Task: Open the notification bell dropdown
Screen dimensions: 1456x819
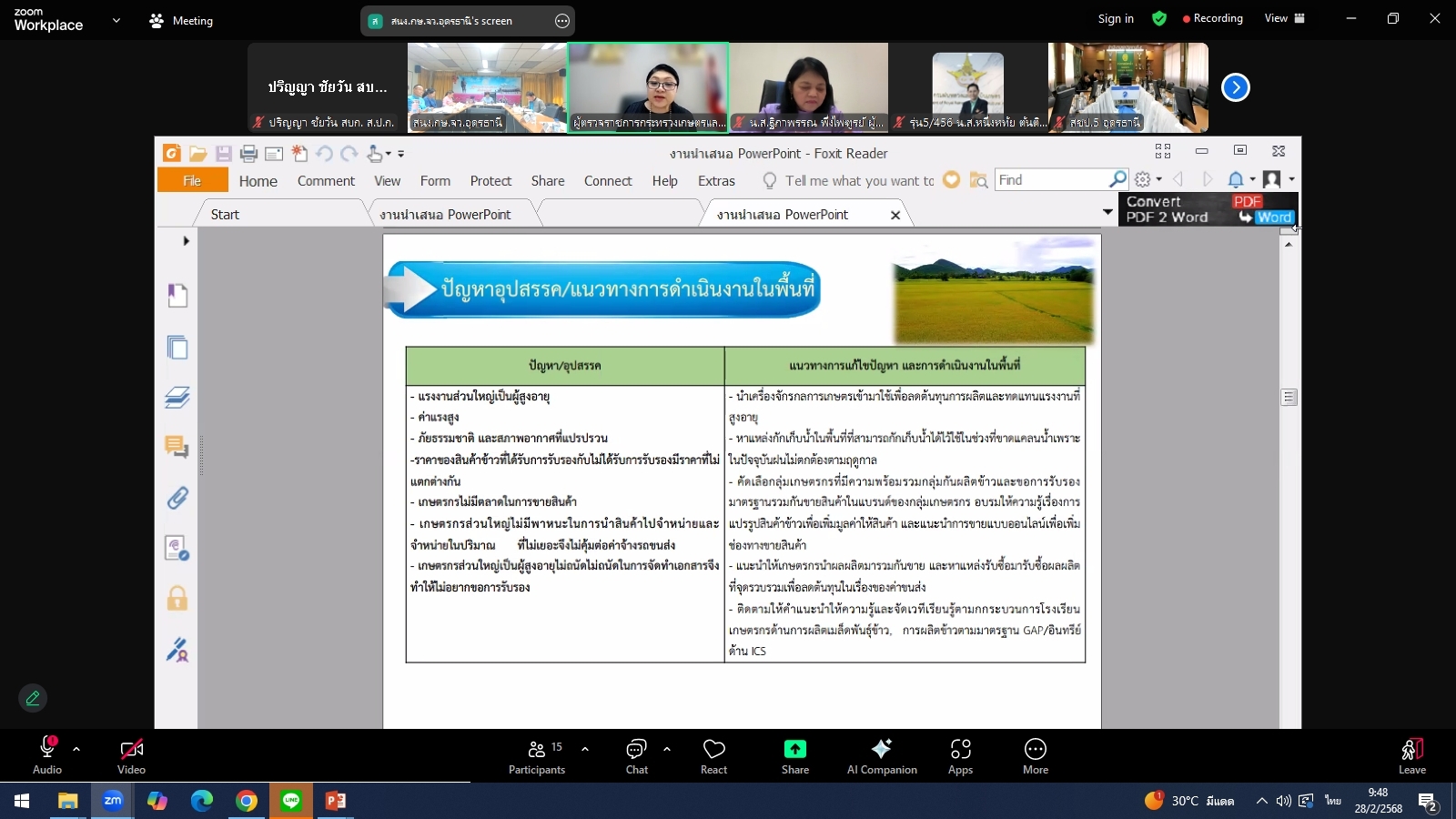Action: [x=1241, y=180]
